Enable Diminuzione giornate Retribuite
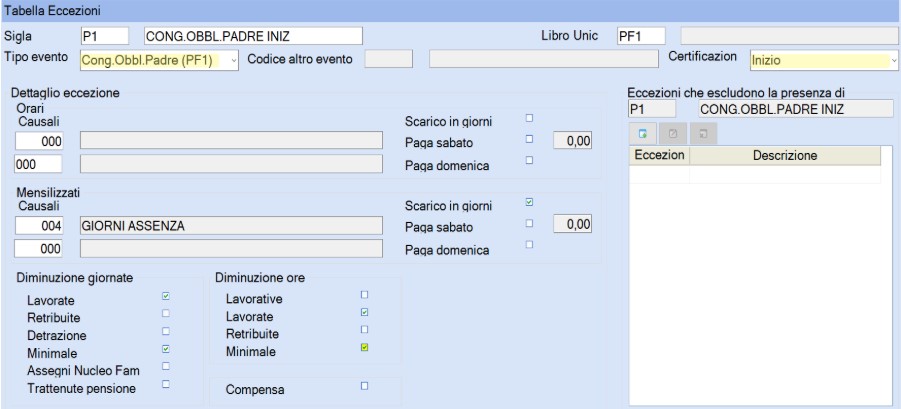 coord(165,314)
